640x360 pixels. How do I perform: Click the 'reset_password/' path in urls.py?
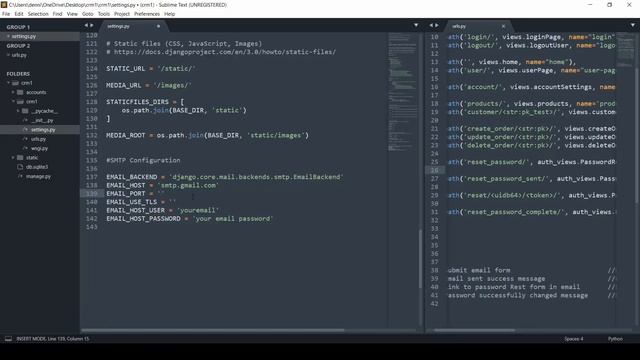pos(496,162)
